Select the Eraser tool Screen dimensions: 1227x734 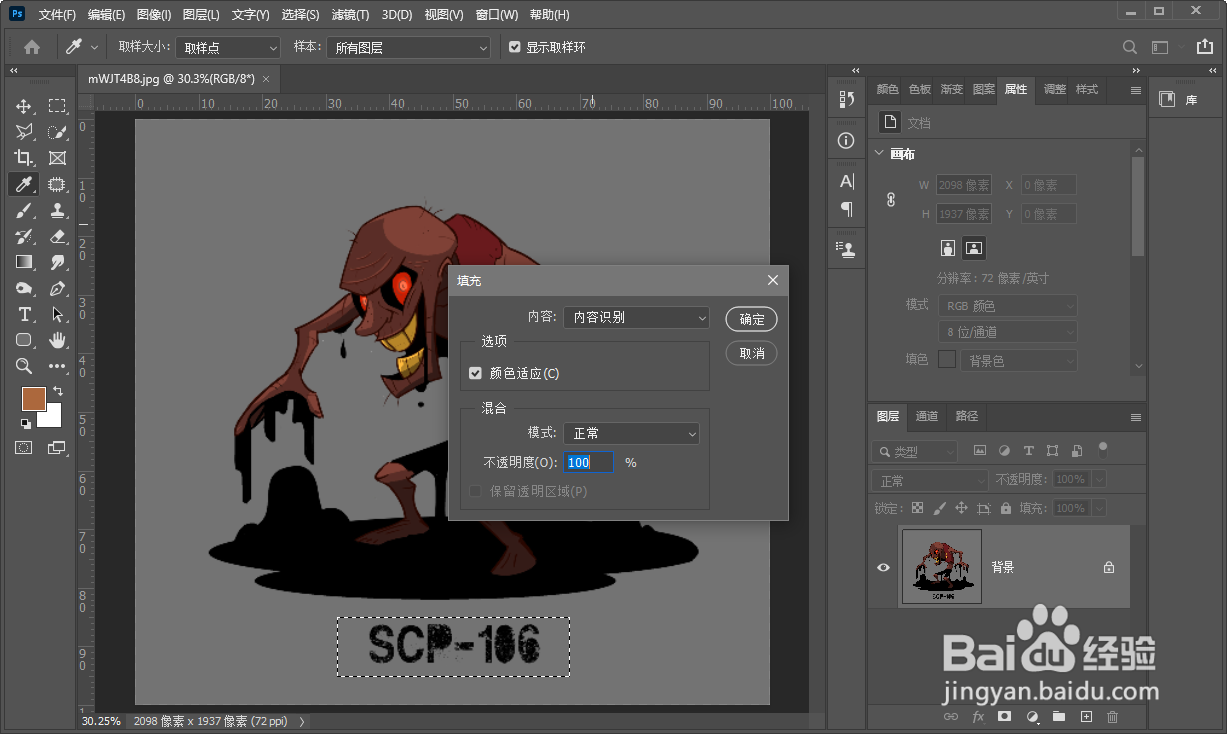58,236
